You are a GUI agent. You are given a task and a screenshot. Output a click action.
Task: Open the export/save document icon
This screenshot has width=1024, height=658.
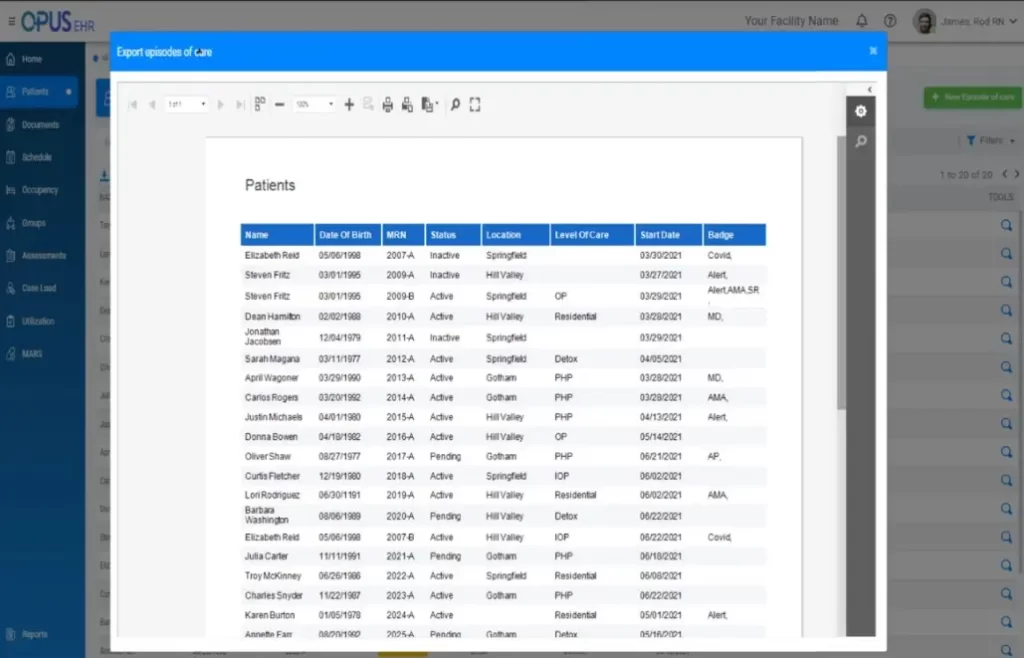pyautogui.click(x=430, y=104)
